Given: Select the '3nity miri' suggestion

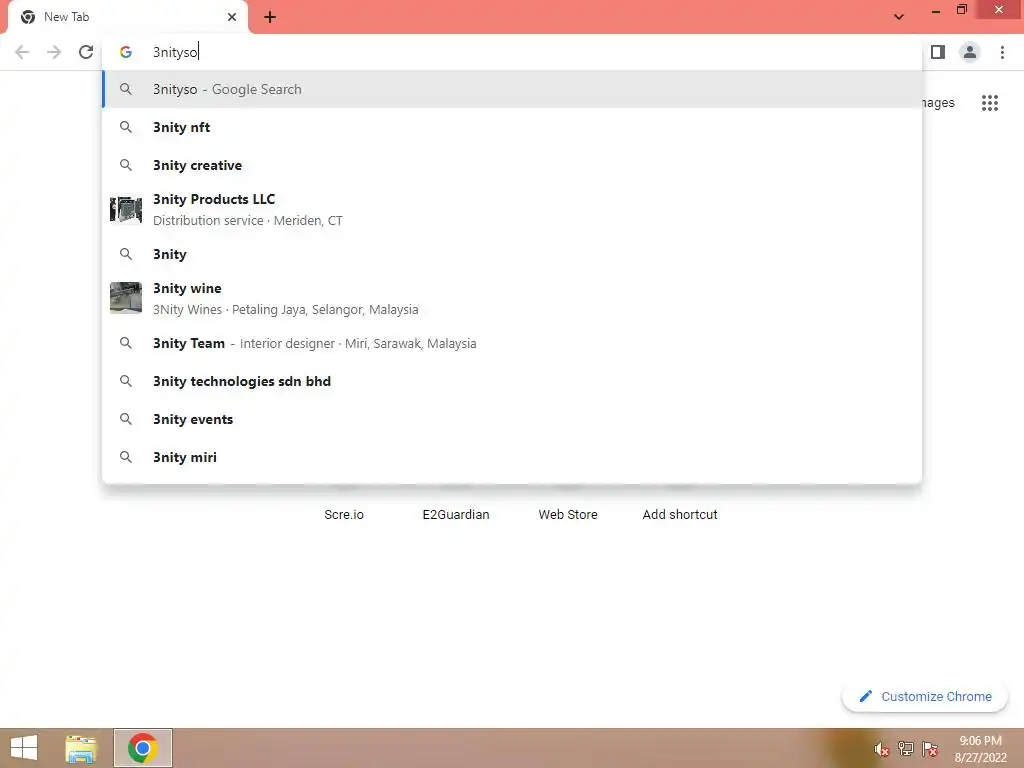Looking at the screenshot, I should pos(512,457).
